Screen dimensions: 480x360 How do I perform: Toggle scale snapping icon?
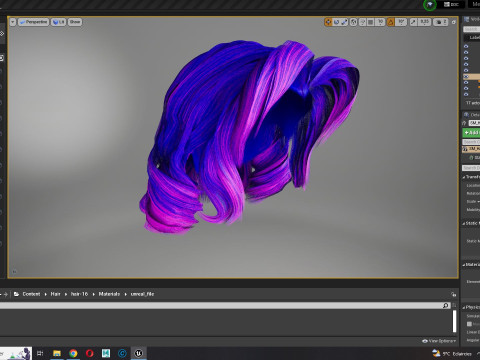(413, 22)
